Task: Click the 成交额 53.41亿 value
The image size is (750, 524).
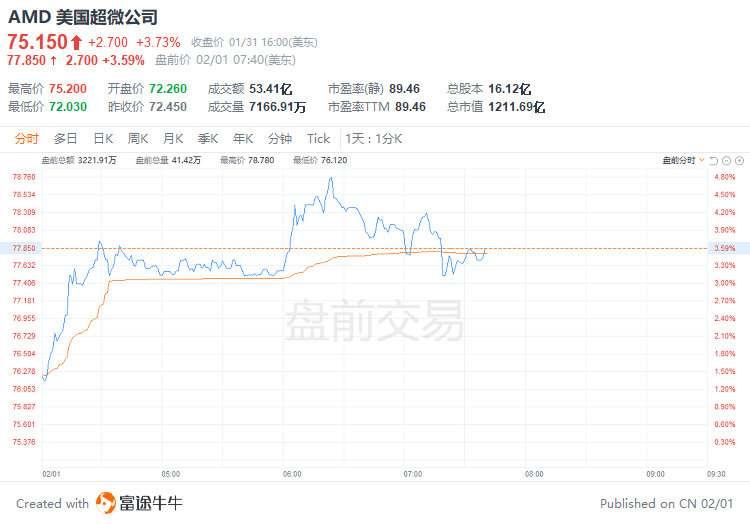Action: 270,89
